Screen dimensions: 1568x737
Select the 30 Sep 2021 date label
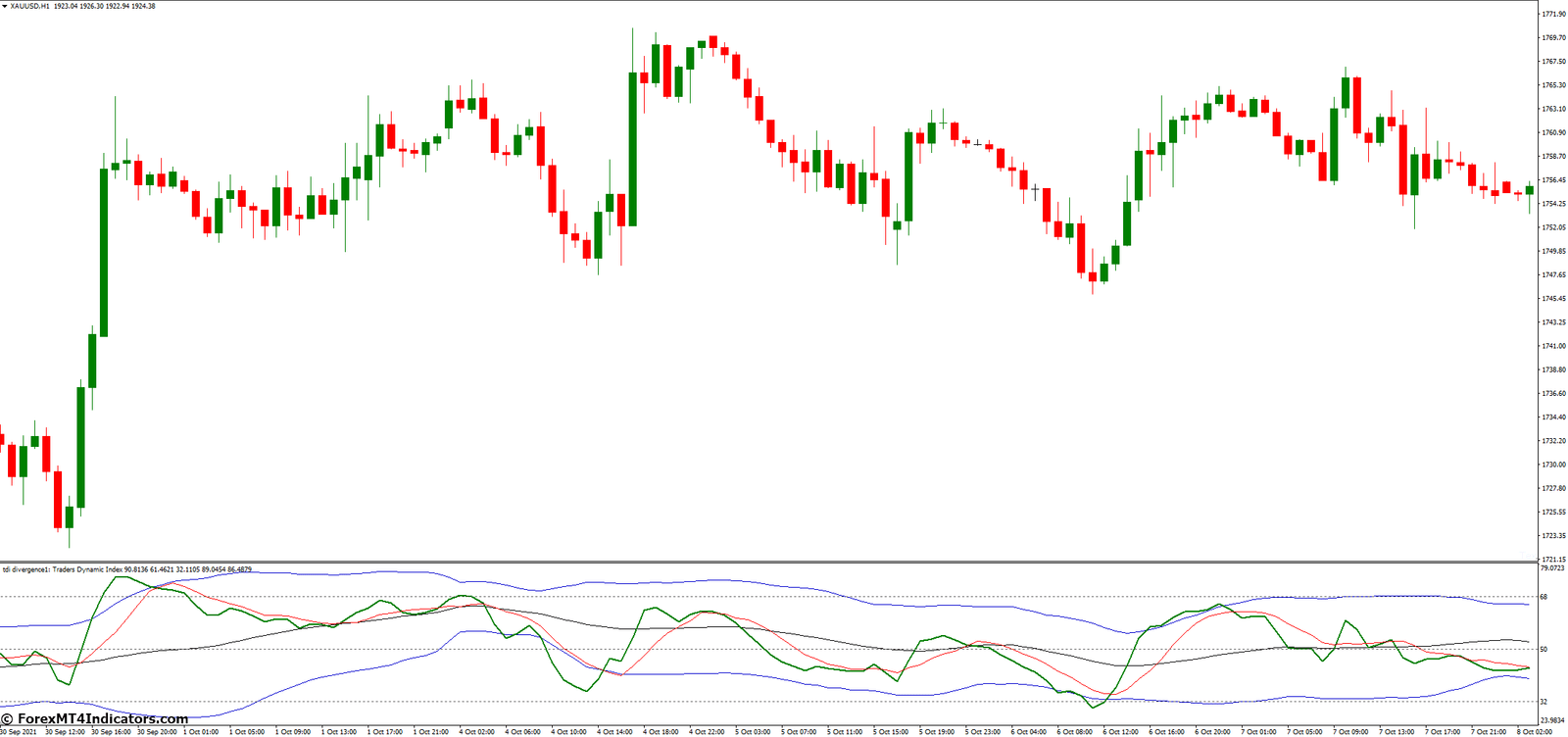pyautogui.click(x=19, y=732)
